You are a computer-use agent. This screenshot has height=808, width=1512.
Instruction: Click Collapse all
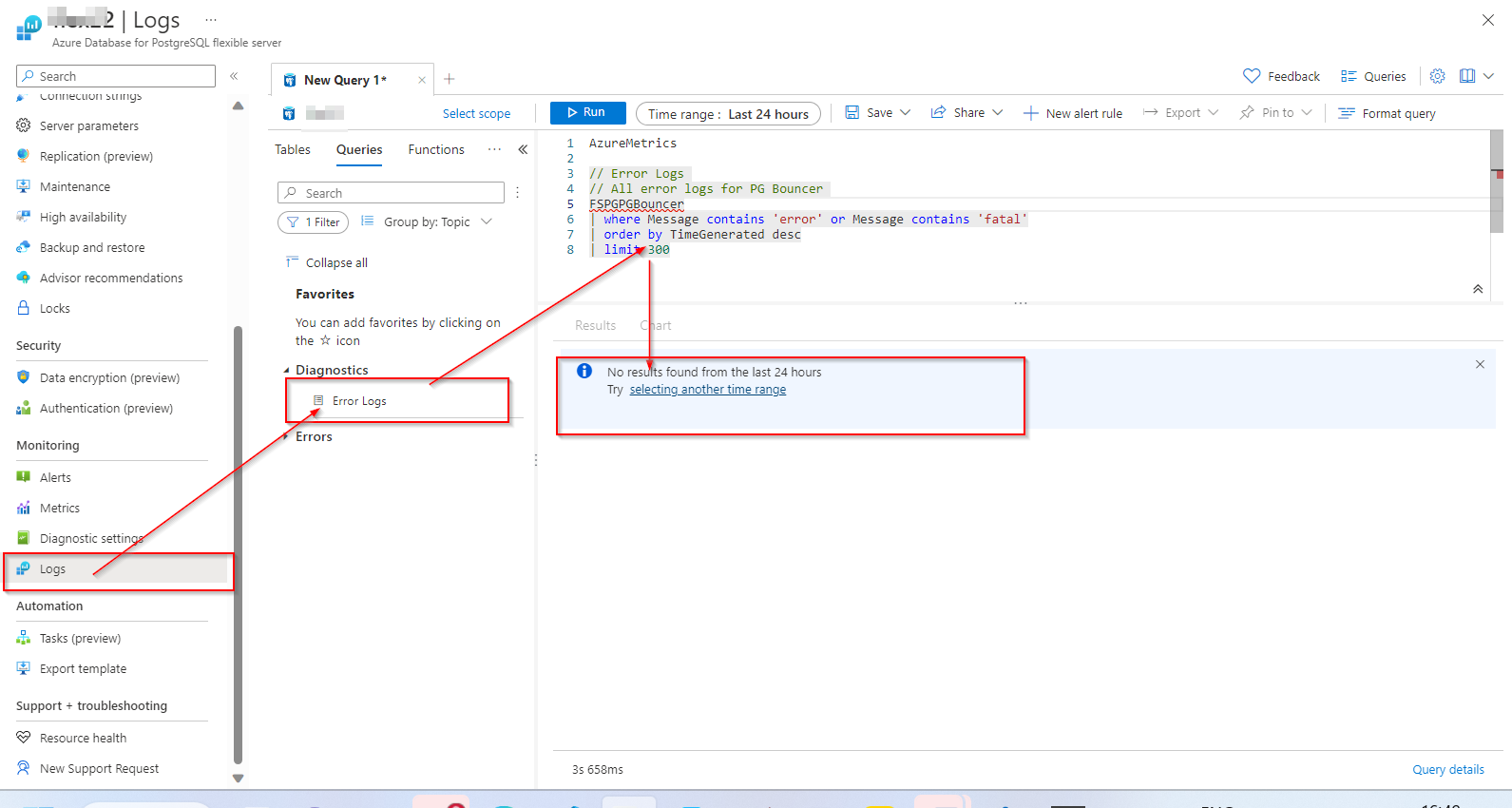327,262
